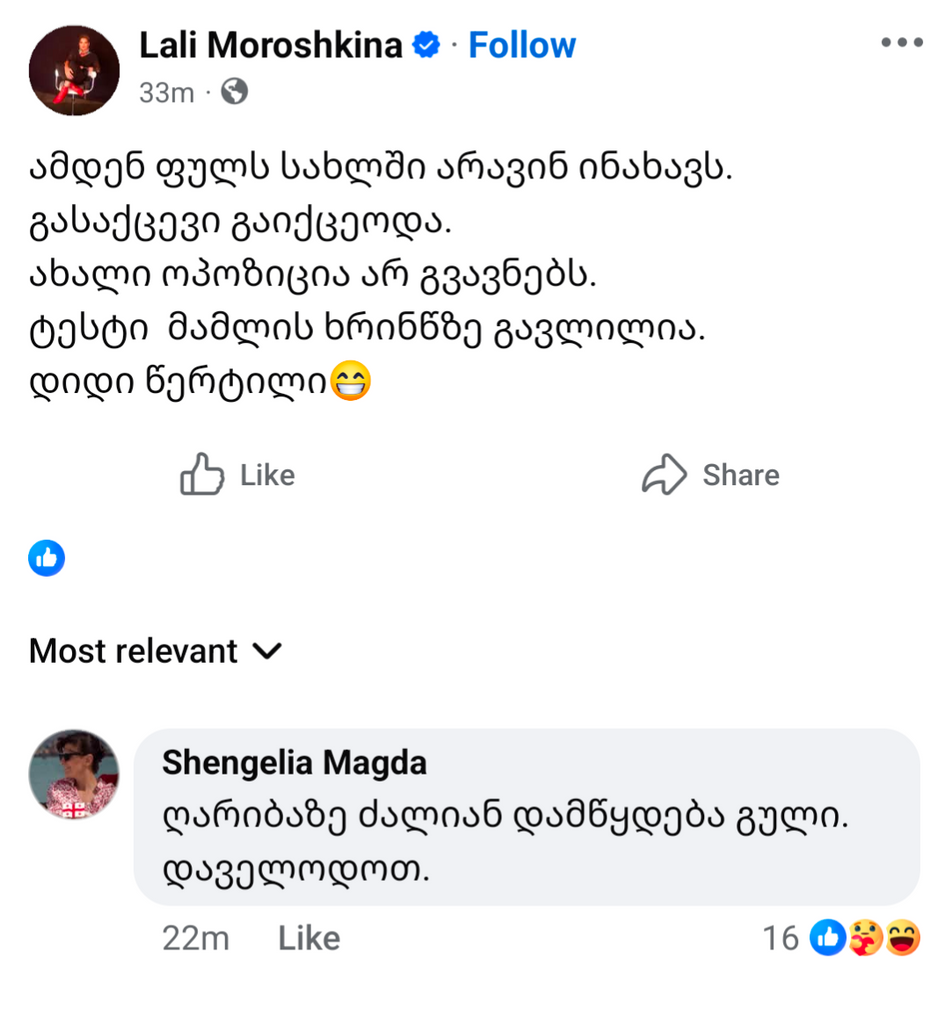This screenshot has height=1024, width=948.
Task: Click the 22m comment timestamp
Action: (x=195, y=938)
